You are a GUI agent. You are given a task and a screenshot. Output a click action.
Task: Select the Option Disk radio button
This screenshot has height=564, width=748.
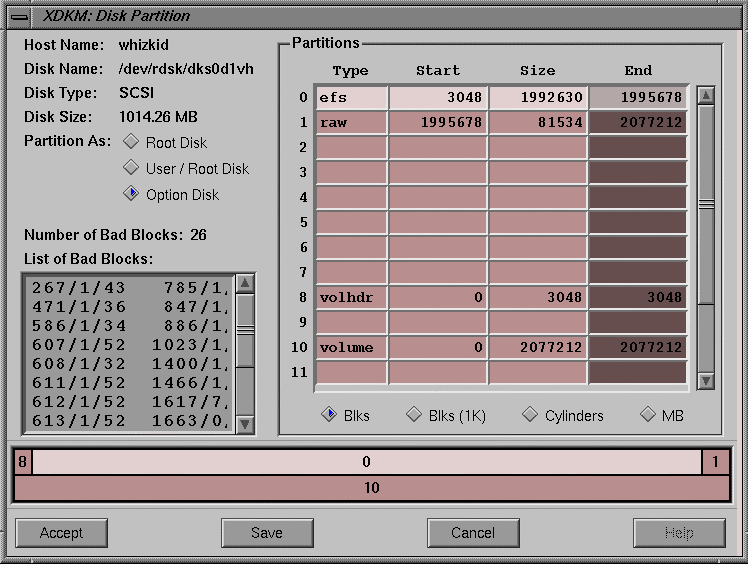(131, 194)
